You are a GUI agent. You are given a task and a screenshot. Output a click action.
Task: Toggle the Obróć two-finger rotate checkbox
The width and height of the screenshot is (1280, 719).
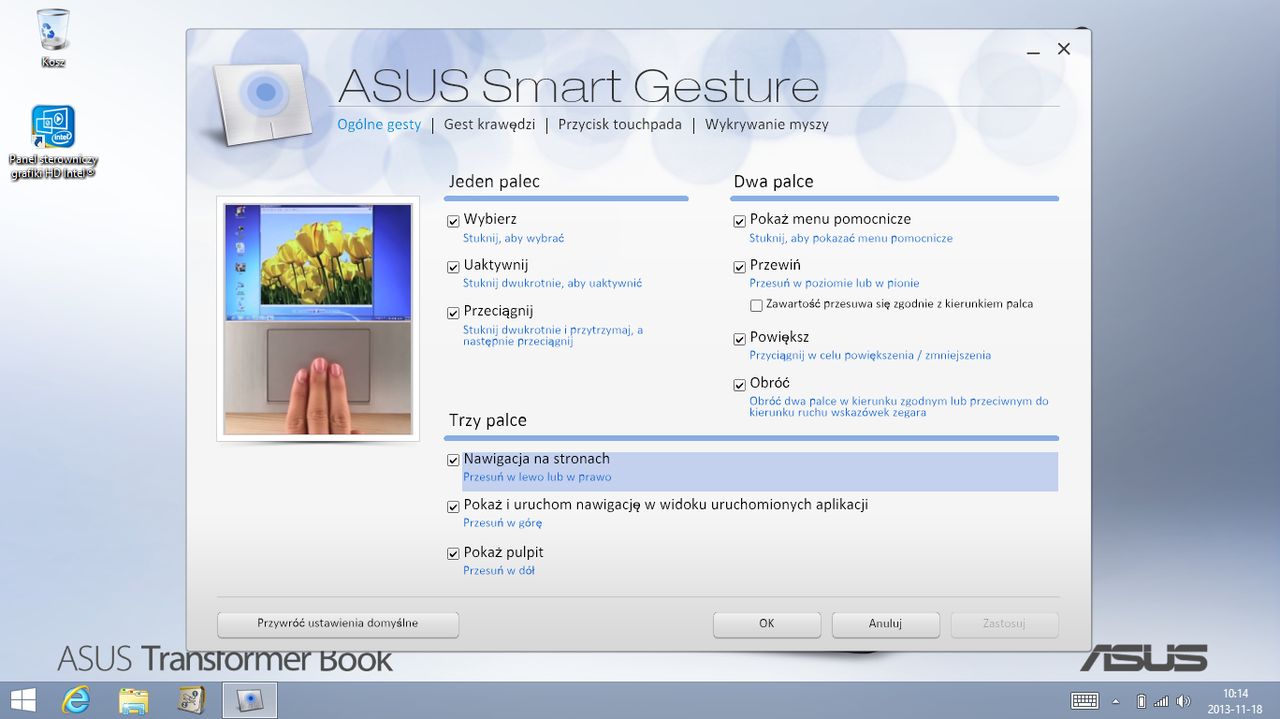[x=740, y=385]
